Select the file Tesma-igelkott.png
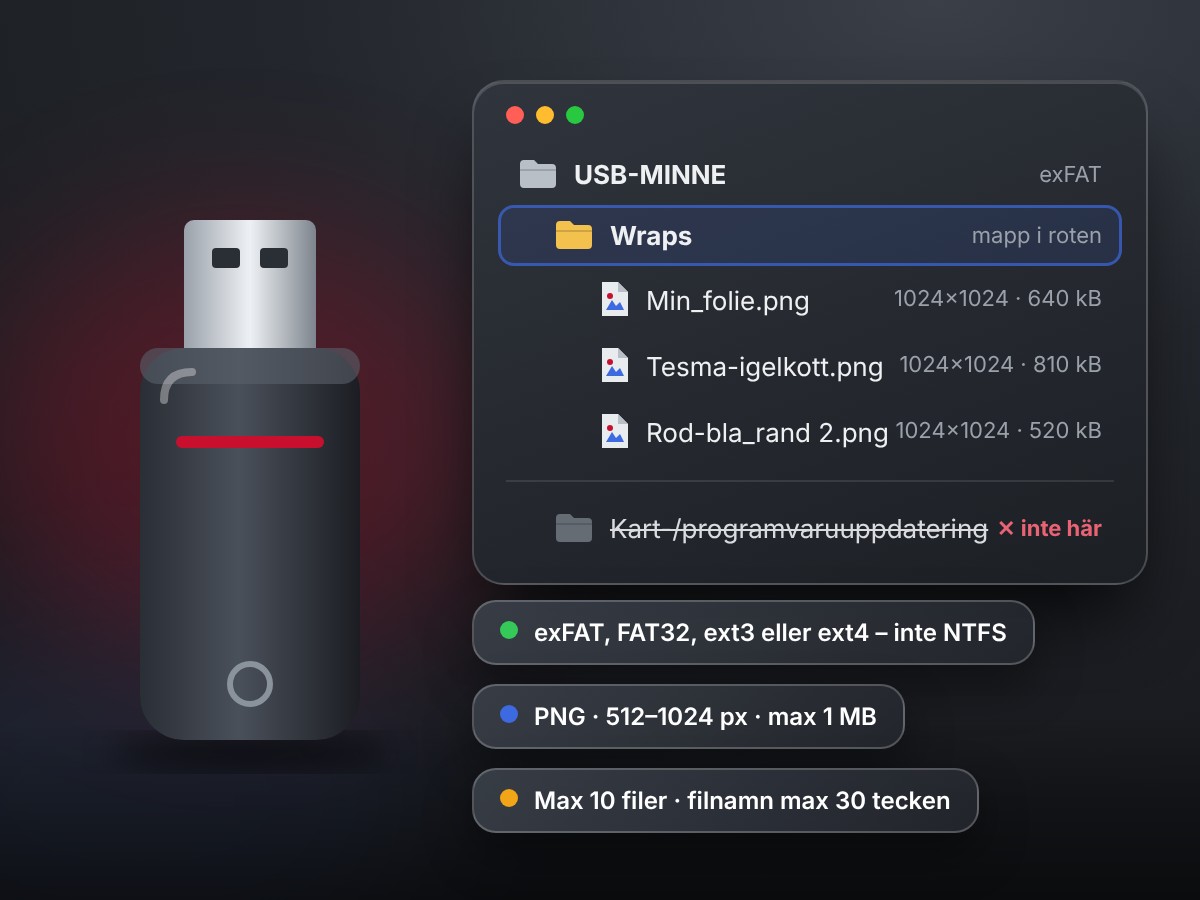 tap(765, 367)
